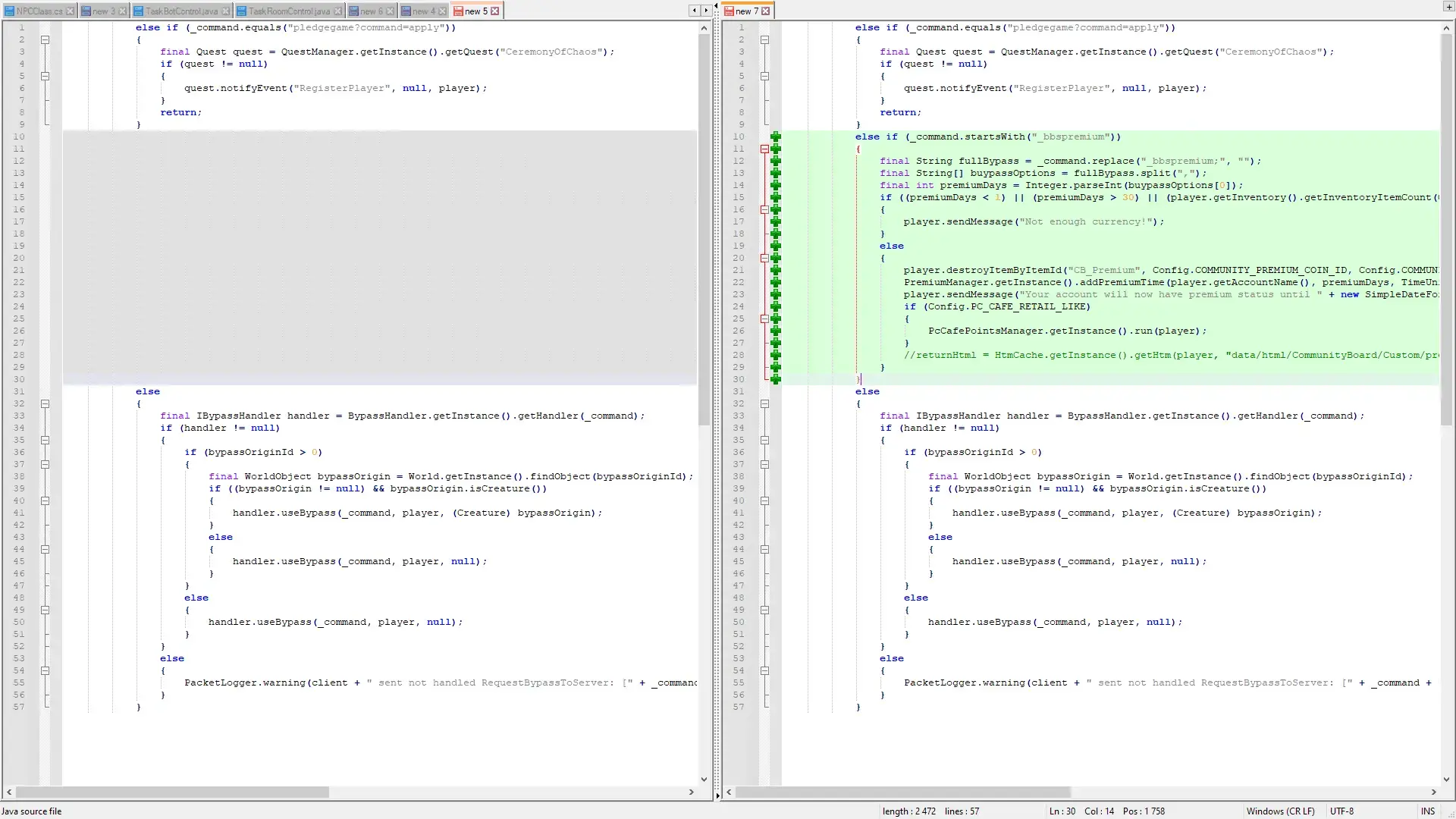1456x819 pixels.
Task: Click the green plus marker on line 27
Action: [775, 344]
